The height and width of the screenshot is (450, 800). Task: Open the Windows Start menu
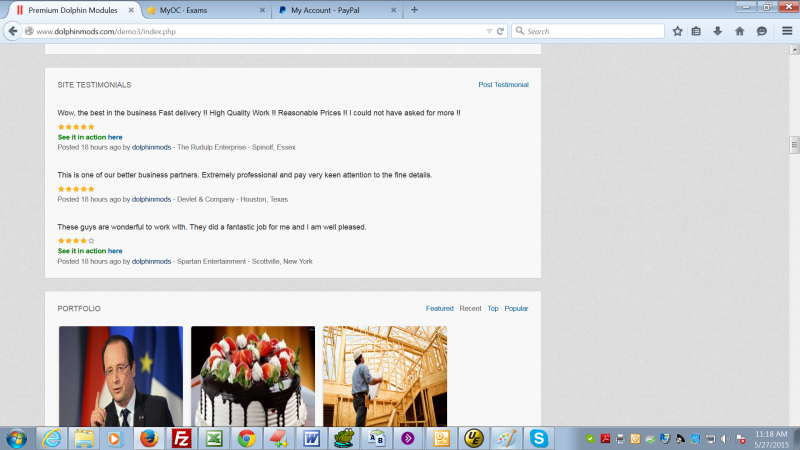[16, 439]
